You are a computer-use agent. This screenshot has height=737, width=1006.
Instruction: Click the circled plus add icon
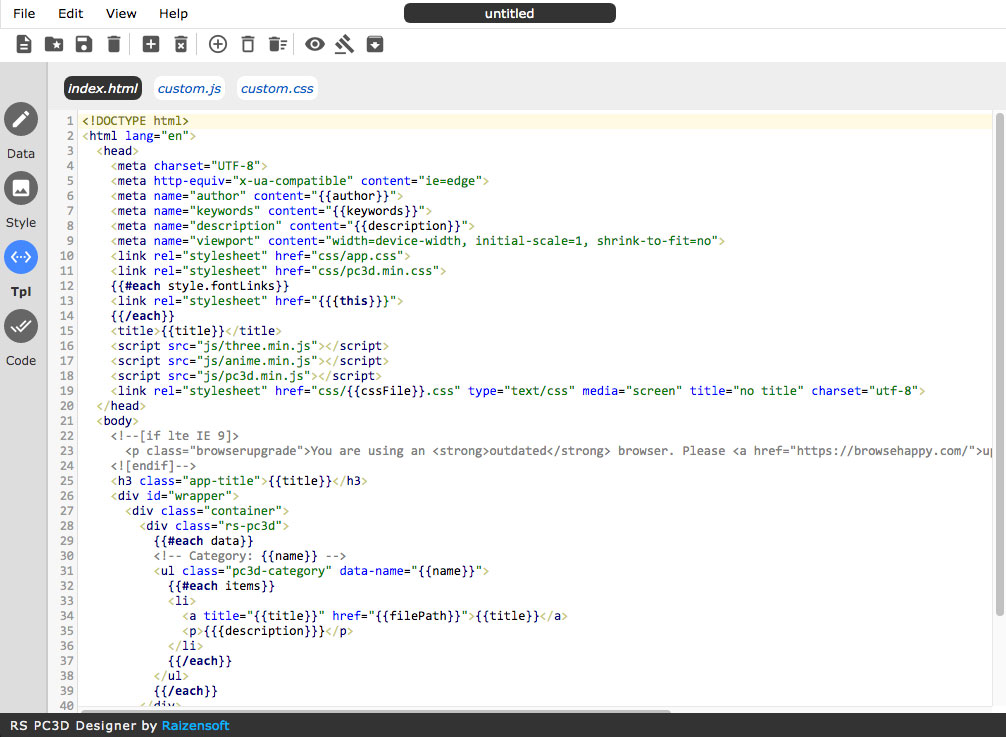click(x=217, y=44)
